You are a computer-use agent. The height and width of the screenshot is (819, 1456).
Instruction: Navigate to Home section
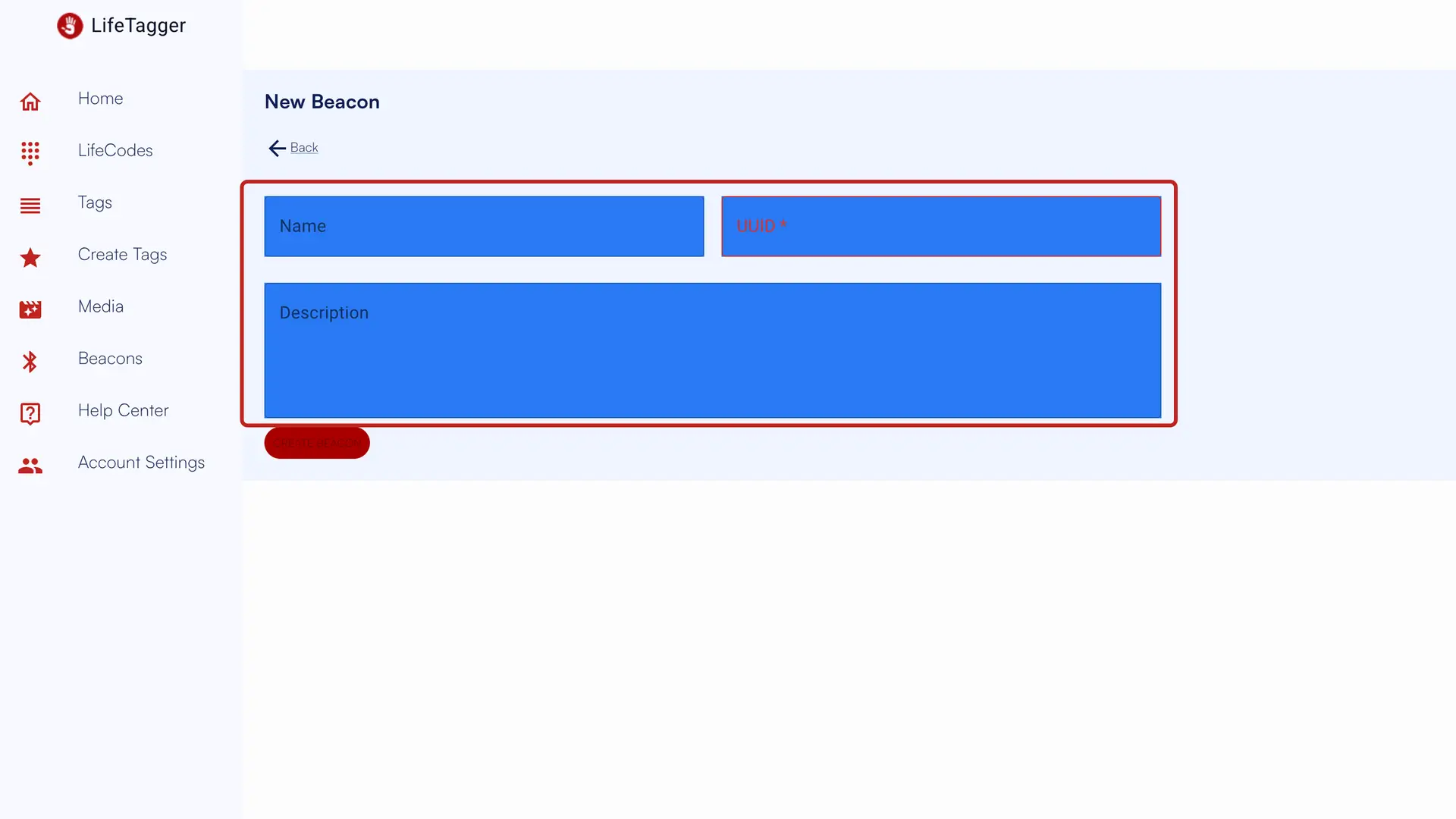pyautogui.click(x=100, y=98)
